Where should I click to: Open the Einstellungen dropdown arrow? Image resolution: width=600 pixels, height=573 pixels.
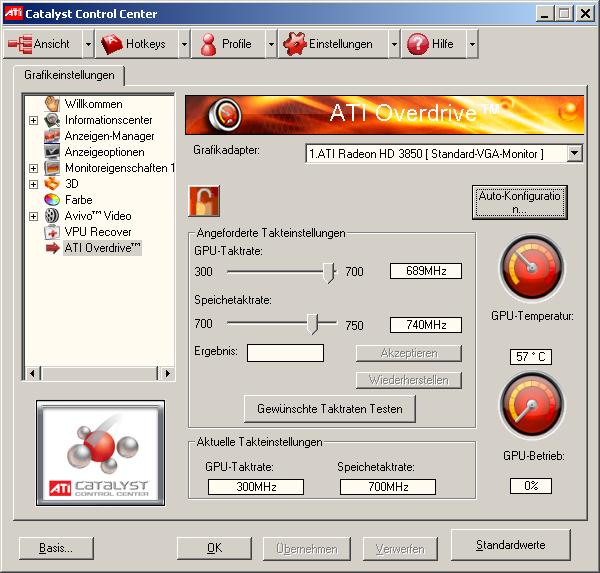[x=394, y=44]
